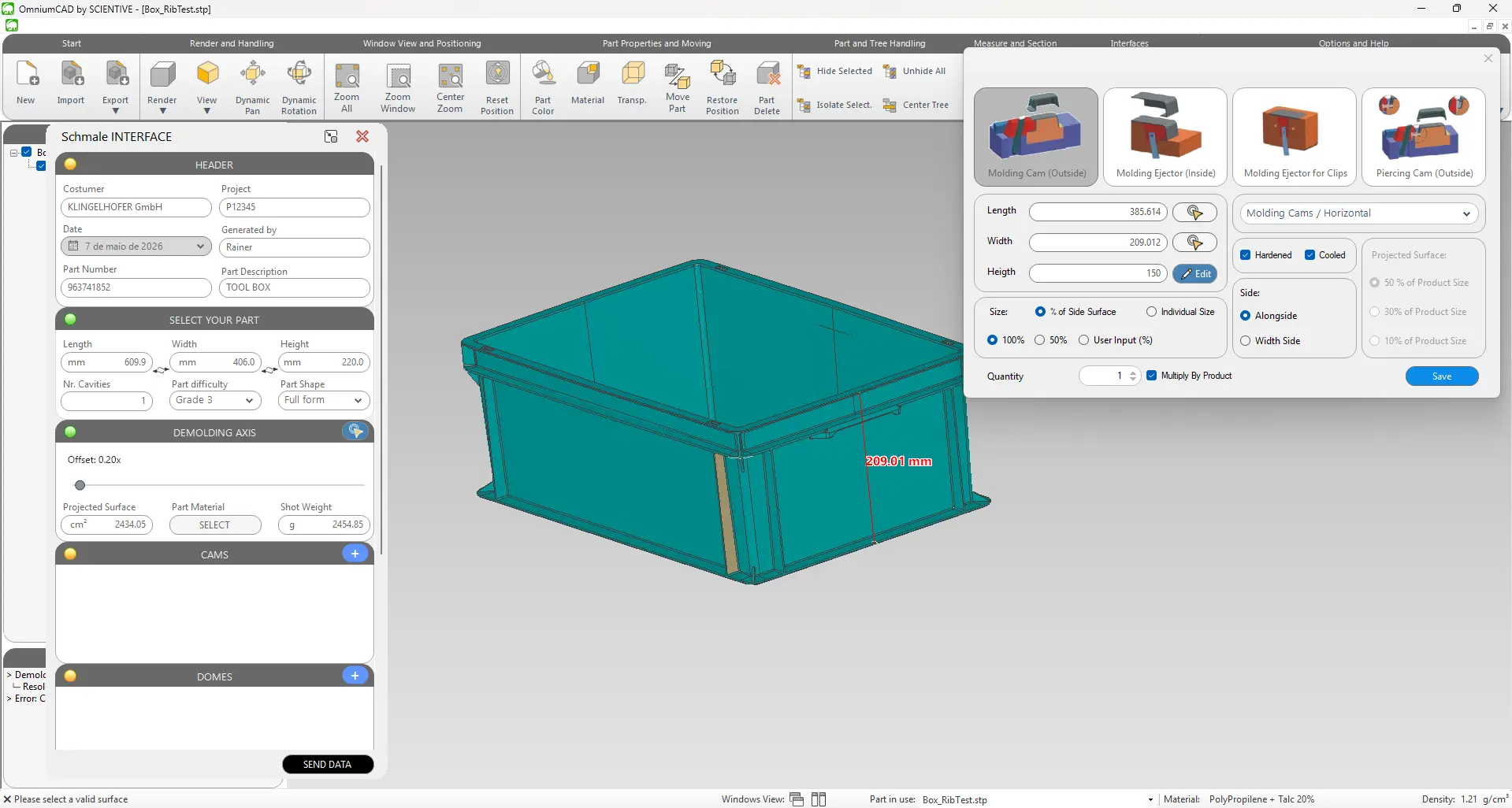The width and height of the screenshot is (1512, 808).
Task: Add a new cam with the CAMS plus button
Action: pos(355,554)
